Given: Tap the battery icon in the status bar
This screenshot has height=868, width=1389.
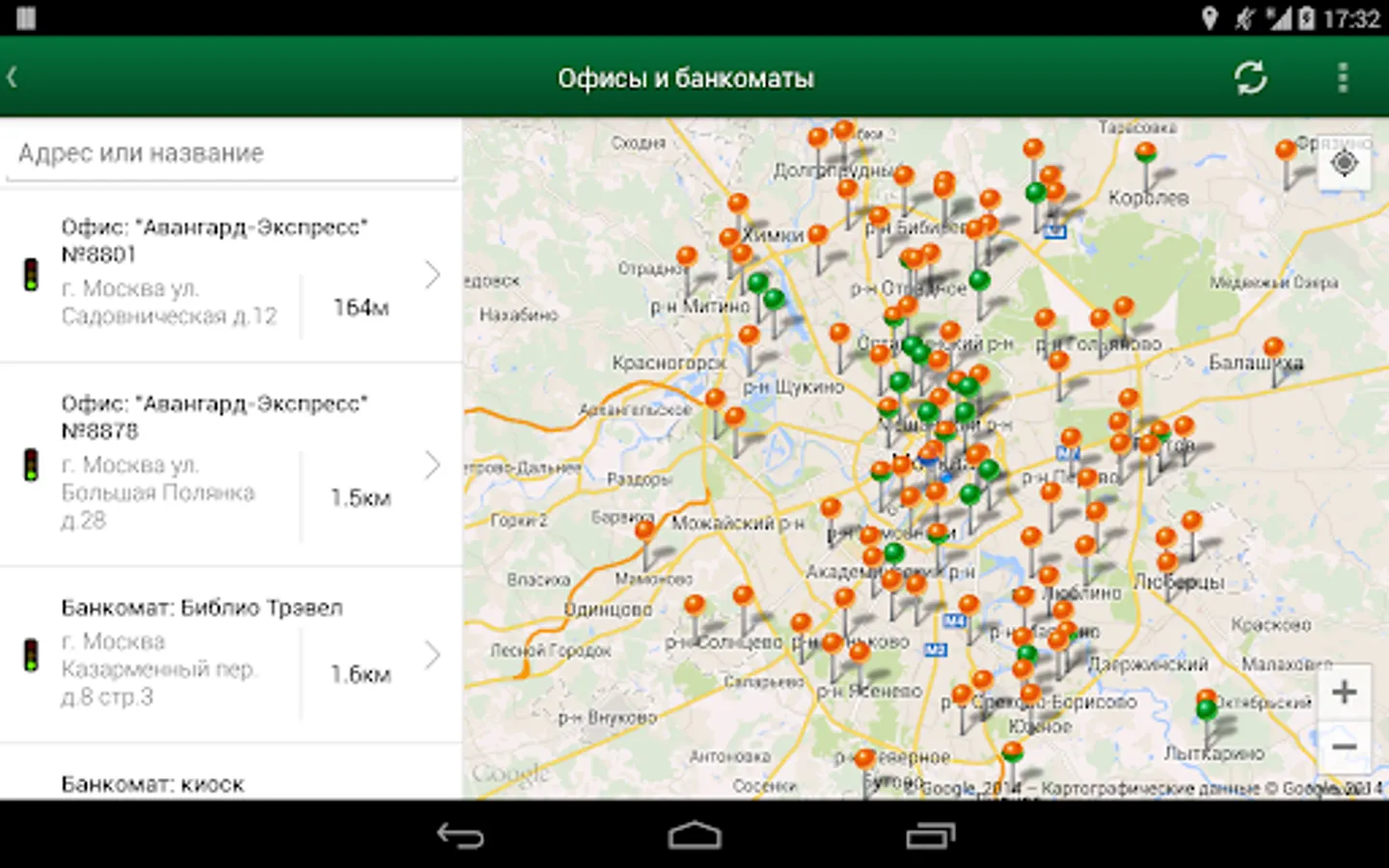Looking at the screenshot, I should [x=1307, y=18].
